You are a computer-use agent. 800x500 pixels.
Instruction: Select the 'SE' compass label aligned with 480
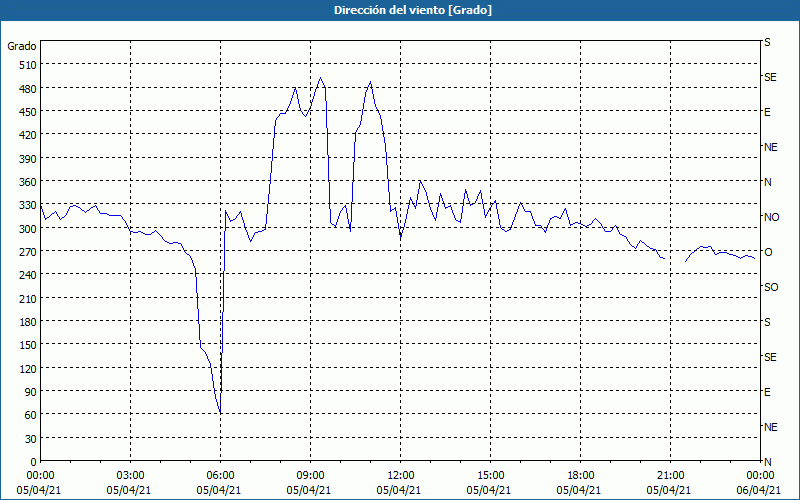pyautogui.click(x=770, y=77)
